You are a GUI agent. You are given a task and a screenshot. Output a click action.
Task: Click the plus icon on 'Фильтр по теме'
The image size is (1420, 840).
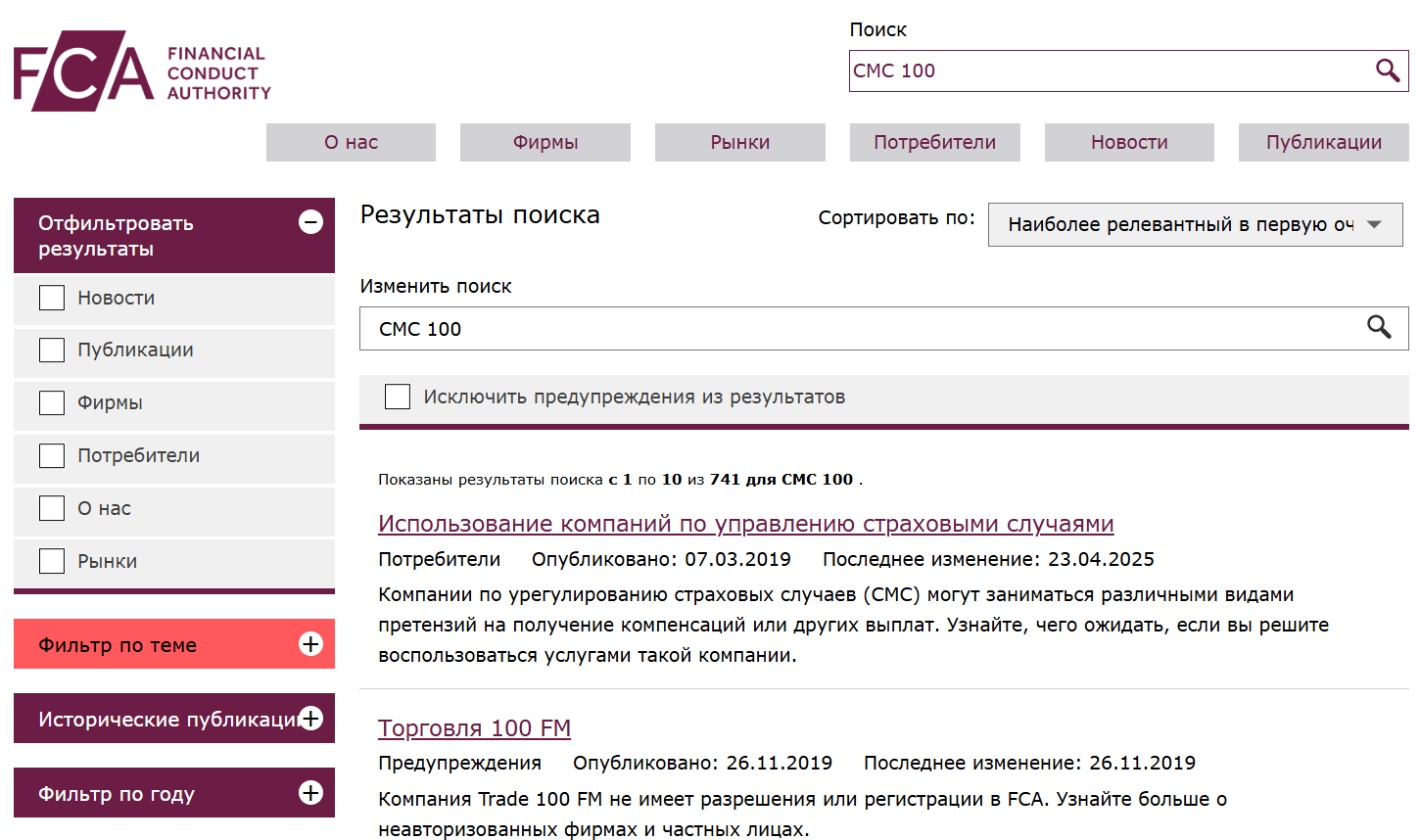311,643
